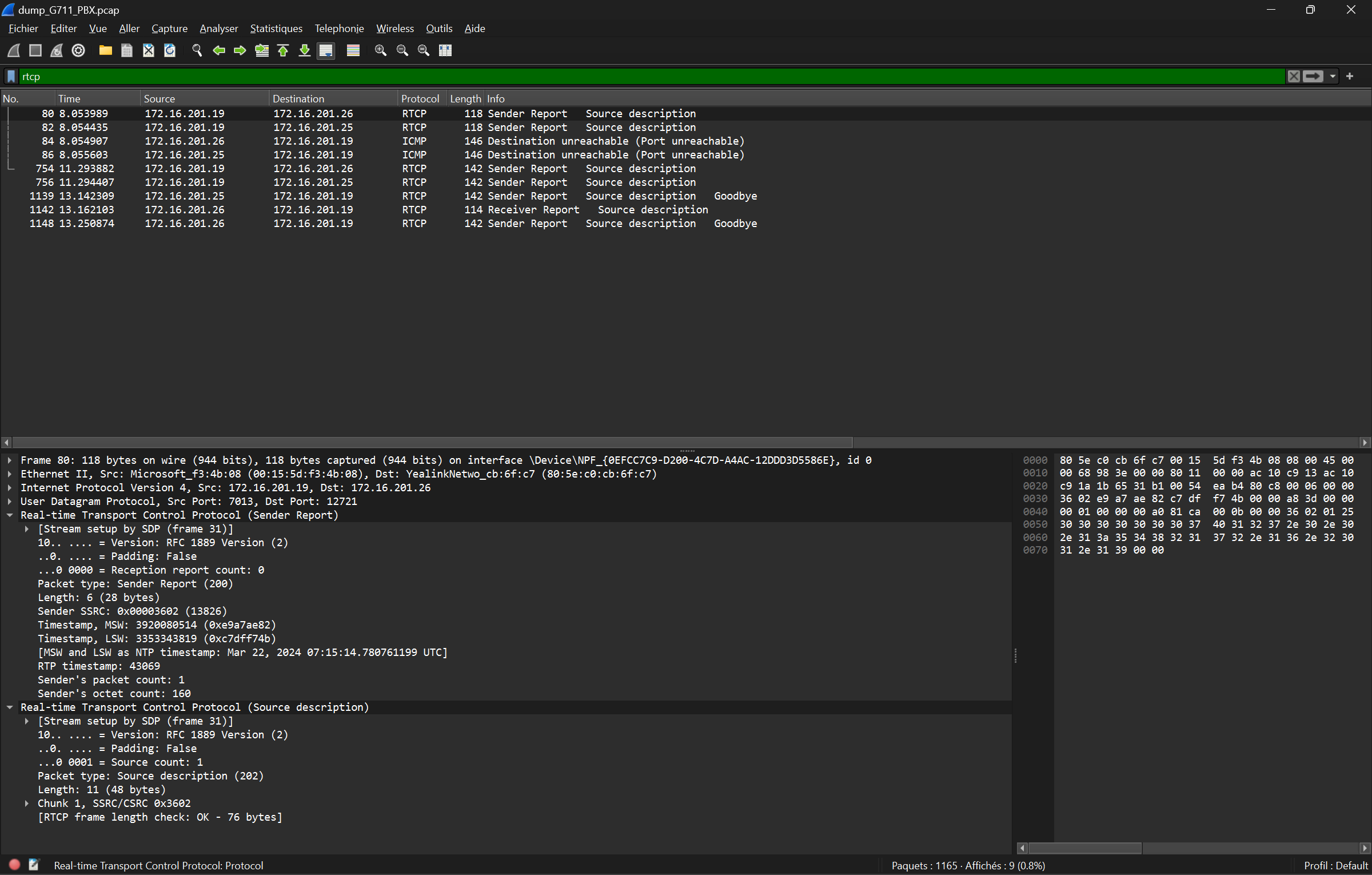Select packet 1142 Receiver Report row

coord(686,210)
